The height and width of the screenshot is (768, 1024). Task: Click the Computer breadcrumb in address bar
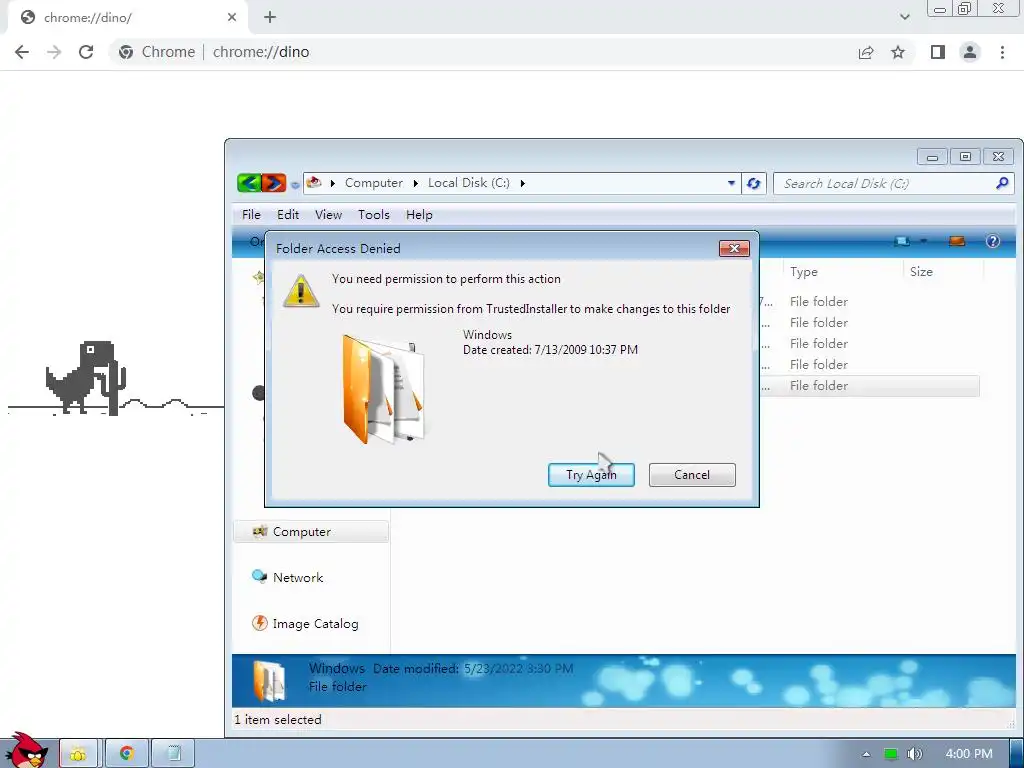pos(374,183)
